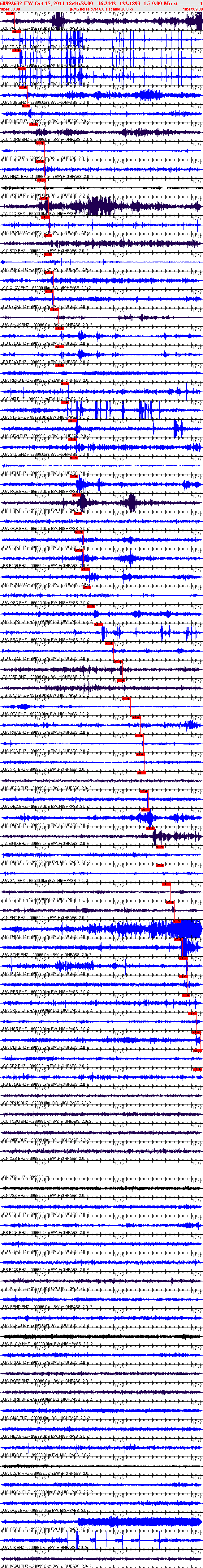Image resolution: width=203 pixels, height=1568 pixels.
Task: Select the NC.KRP HHZ trace label
Action: pos(46,195)
